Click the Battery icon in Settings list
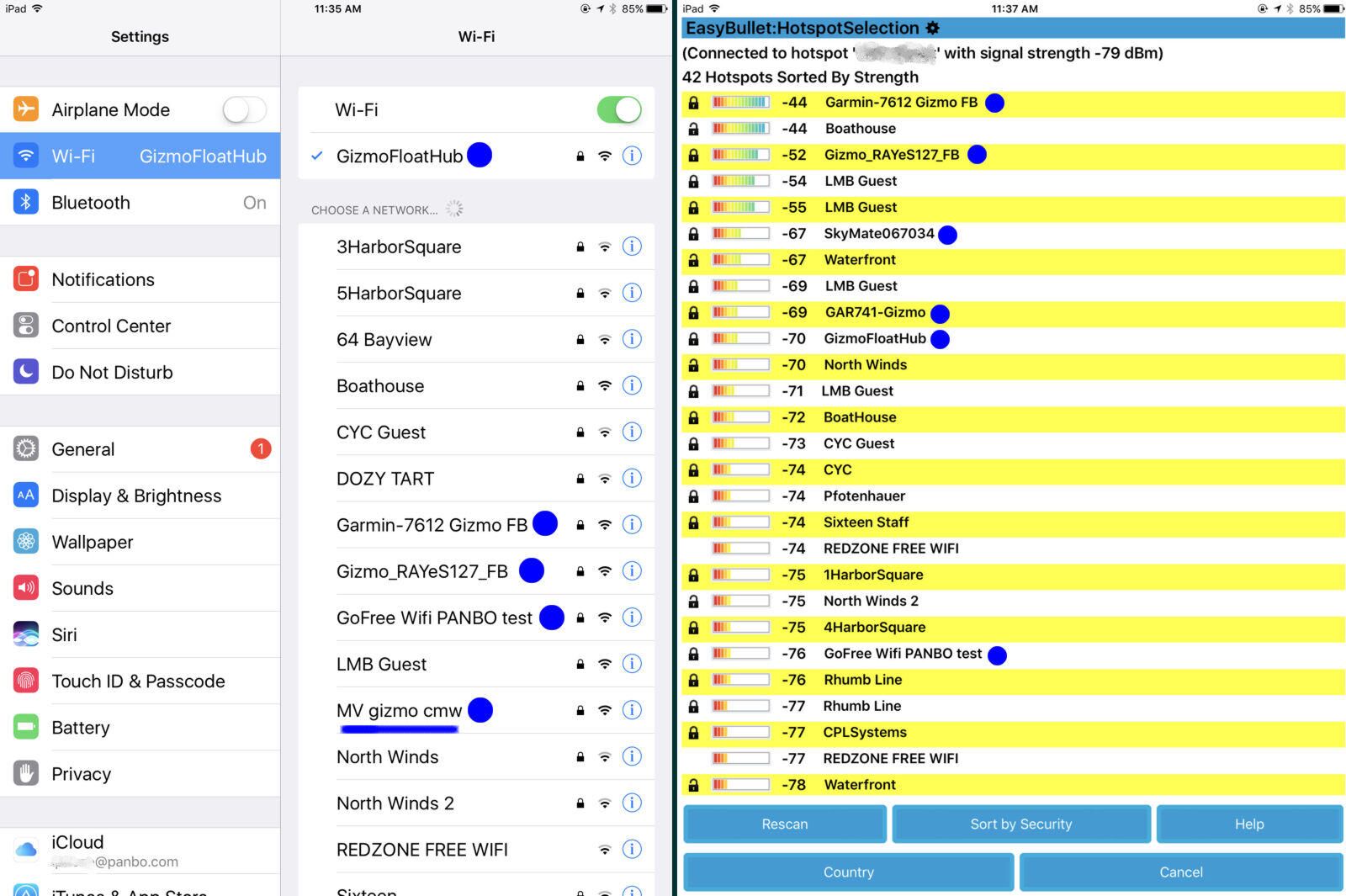Image resolution: width=1346 pixels, height=896 pixels. 26,727
